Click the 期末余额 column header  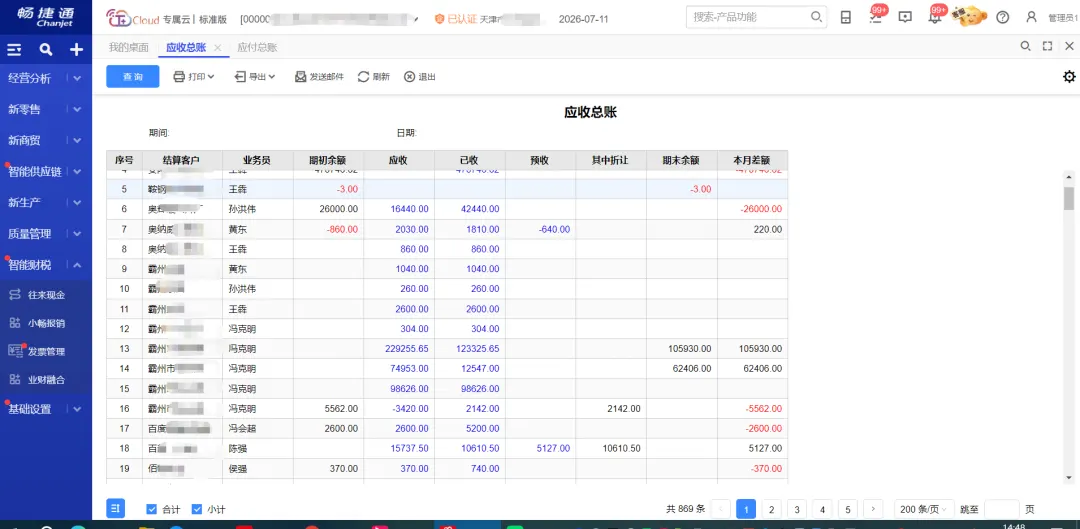[x=681, y=160]
